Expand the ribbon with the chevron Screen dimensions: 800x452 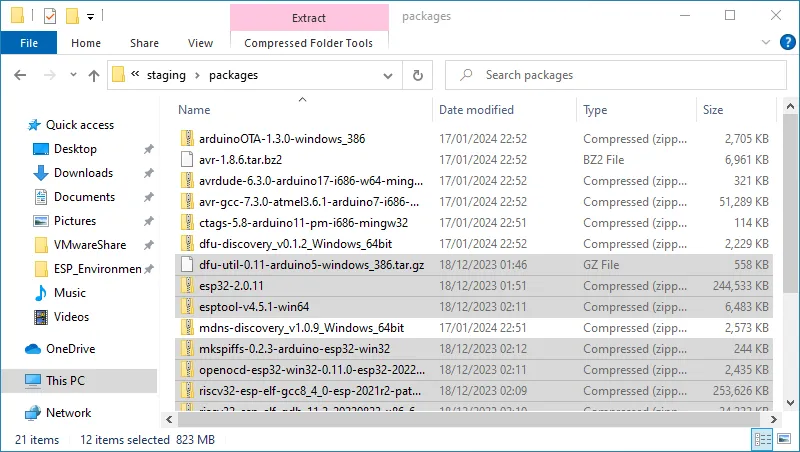pos(765,42)
